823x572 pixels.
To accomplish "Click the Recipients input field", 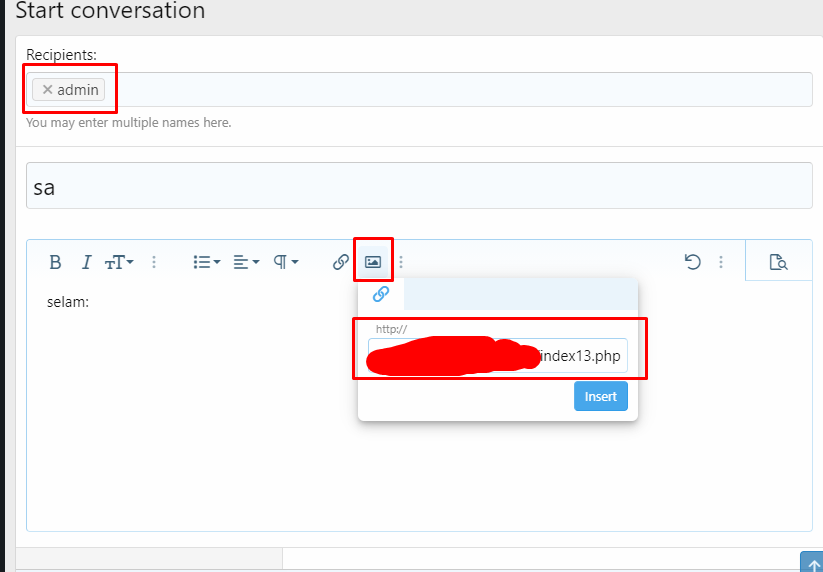I will [x=419, y=90].
